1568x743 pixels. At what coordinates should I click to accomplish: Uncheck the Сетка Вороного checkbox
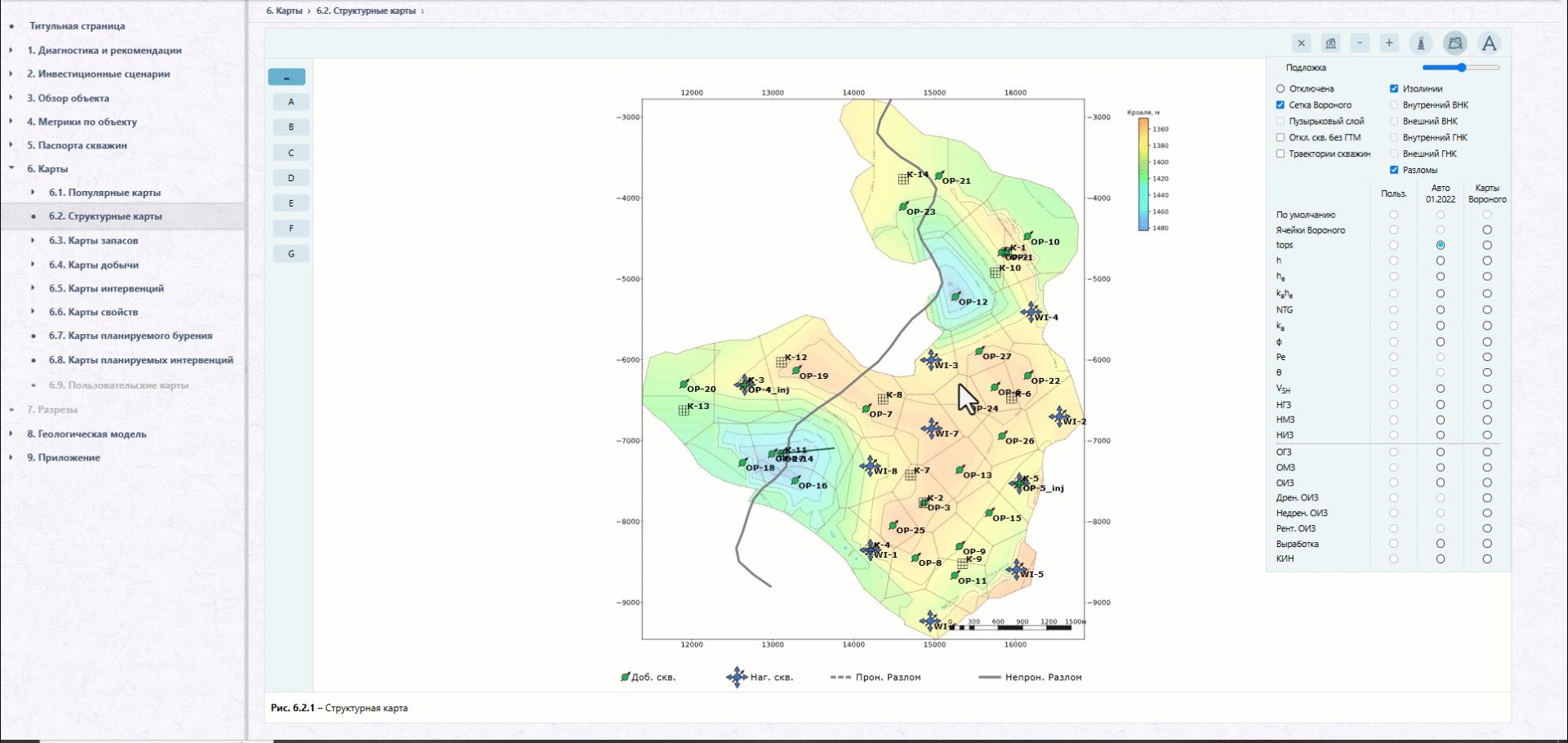(1281, 105)
